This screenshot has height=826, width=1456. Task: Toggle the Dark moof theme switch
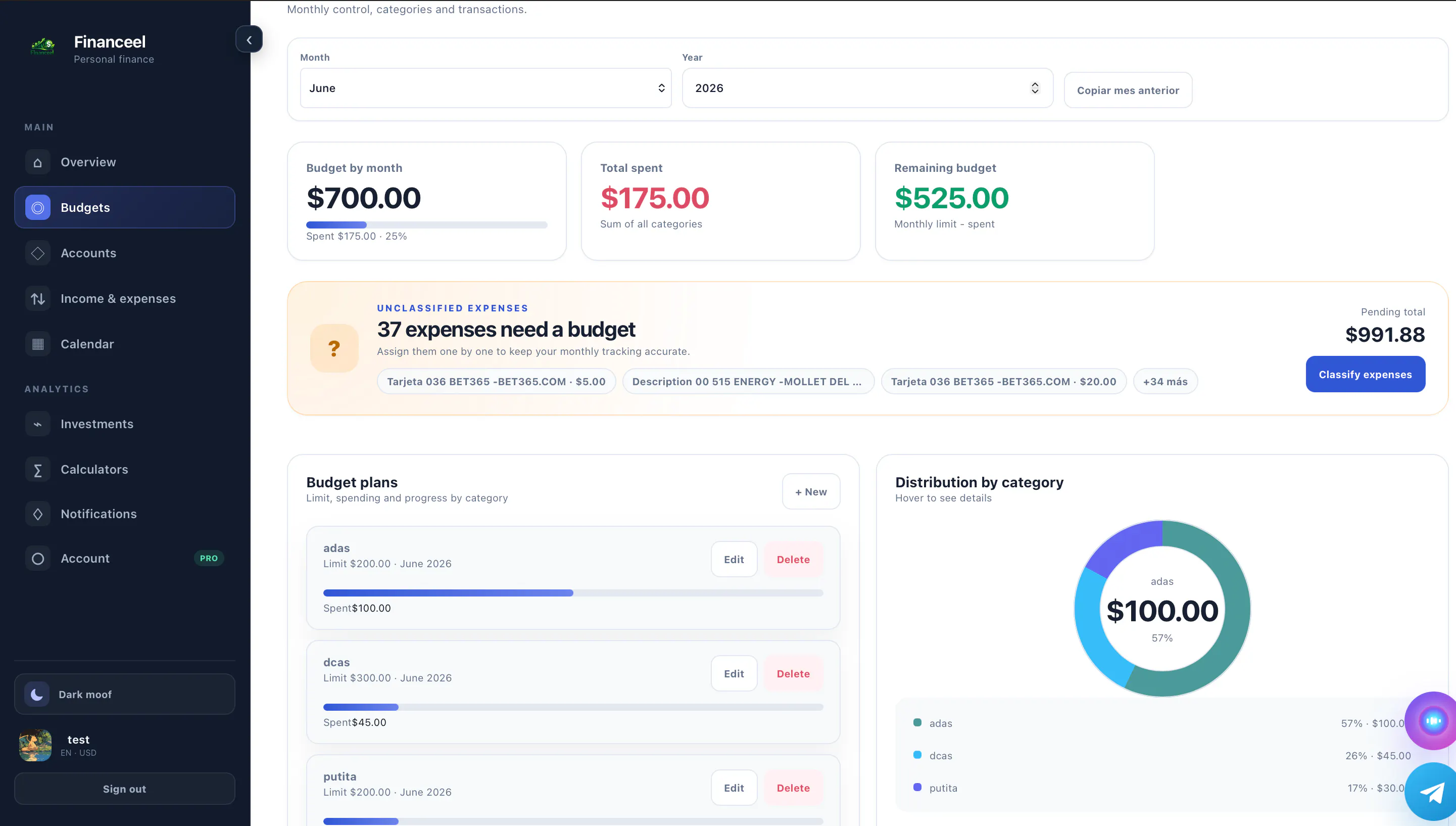[x=125, y=695]
